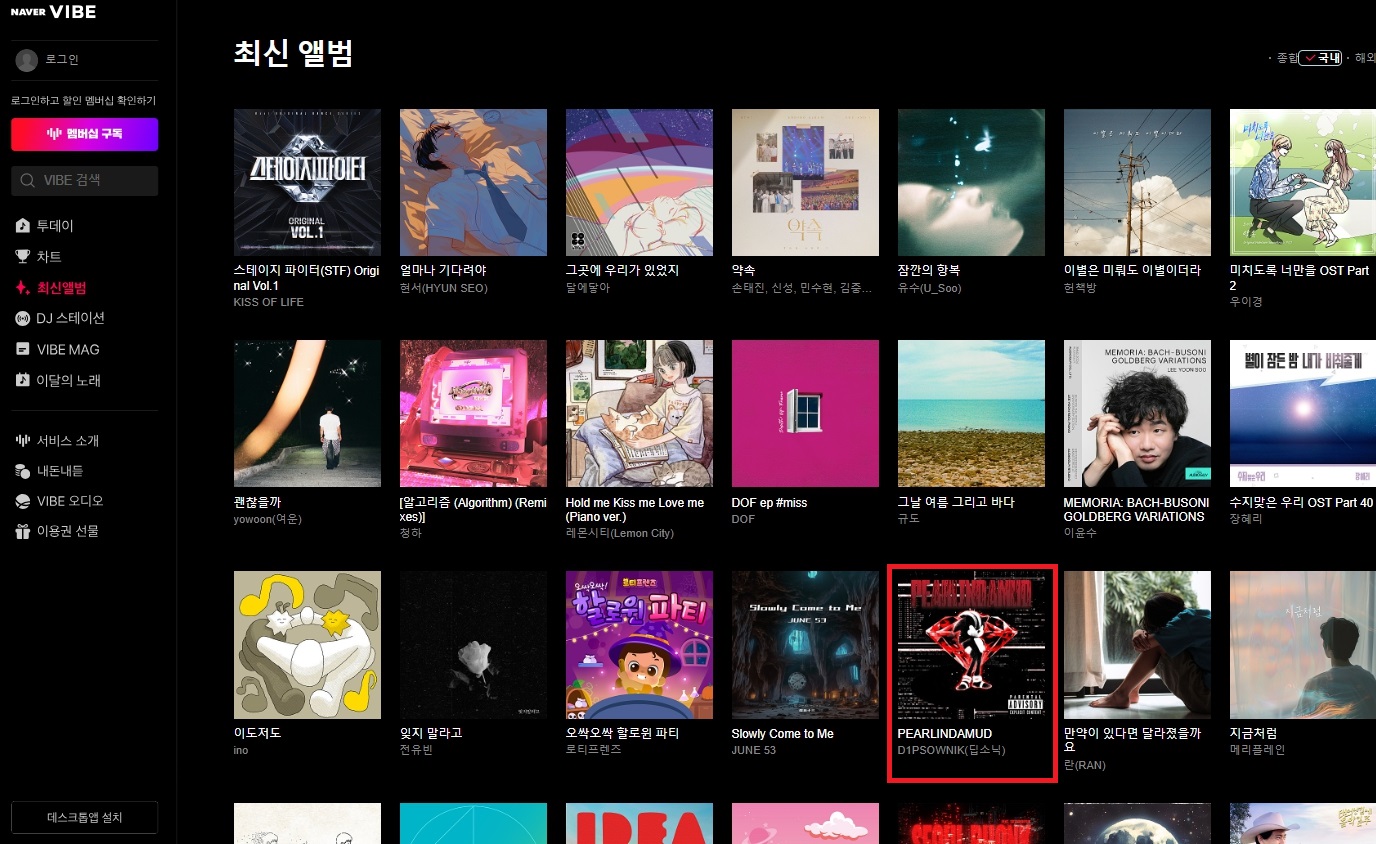The image size is (1376, 844).
Task: Click artist name JUNE 53
Action: tap(754, 750)
